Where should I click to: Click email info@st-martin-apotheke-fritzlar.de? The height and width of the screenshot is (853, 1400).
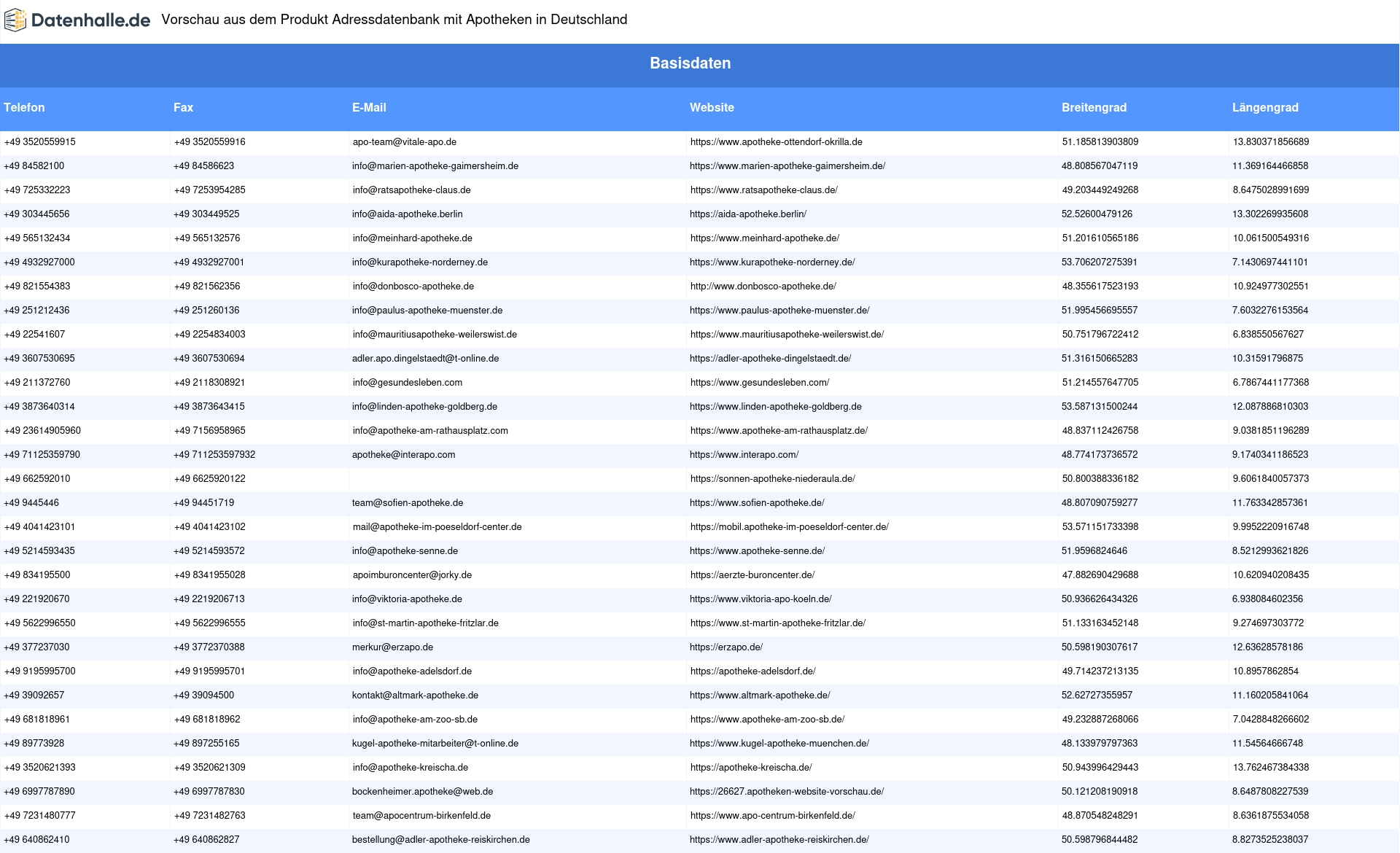(x=426, y=623)
